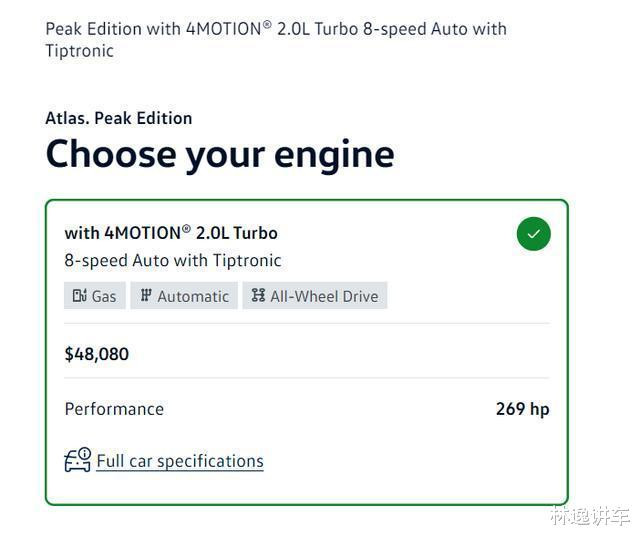640x539 pixels.
Task: Select the All-Wheel Drive tag label
Action: (324, 296)
